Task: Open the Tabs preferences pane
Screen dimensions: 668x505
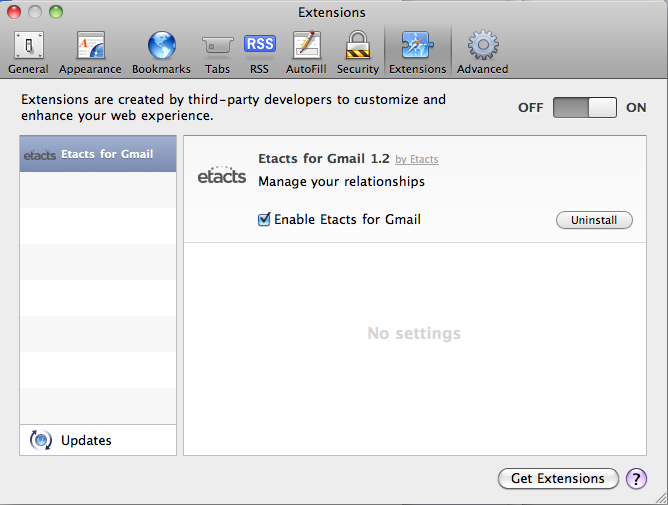Action: pyautogui.click(x=217, y=53)
